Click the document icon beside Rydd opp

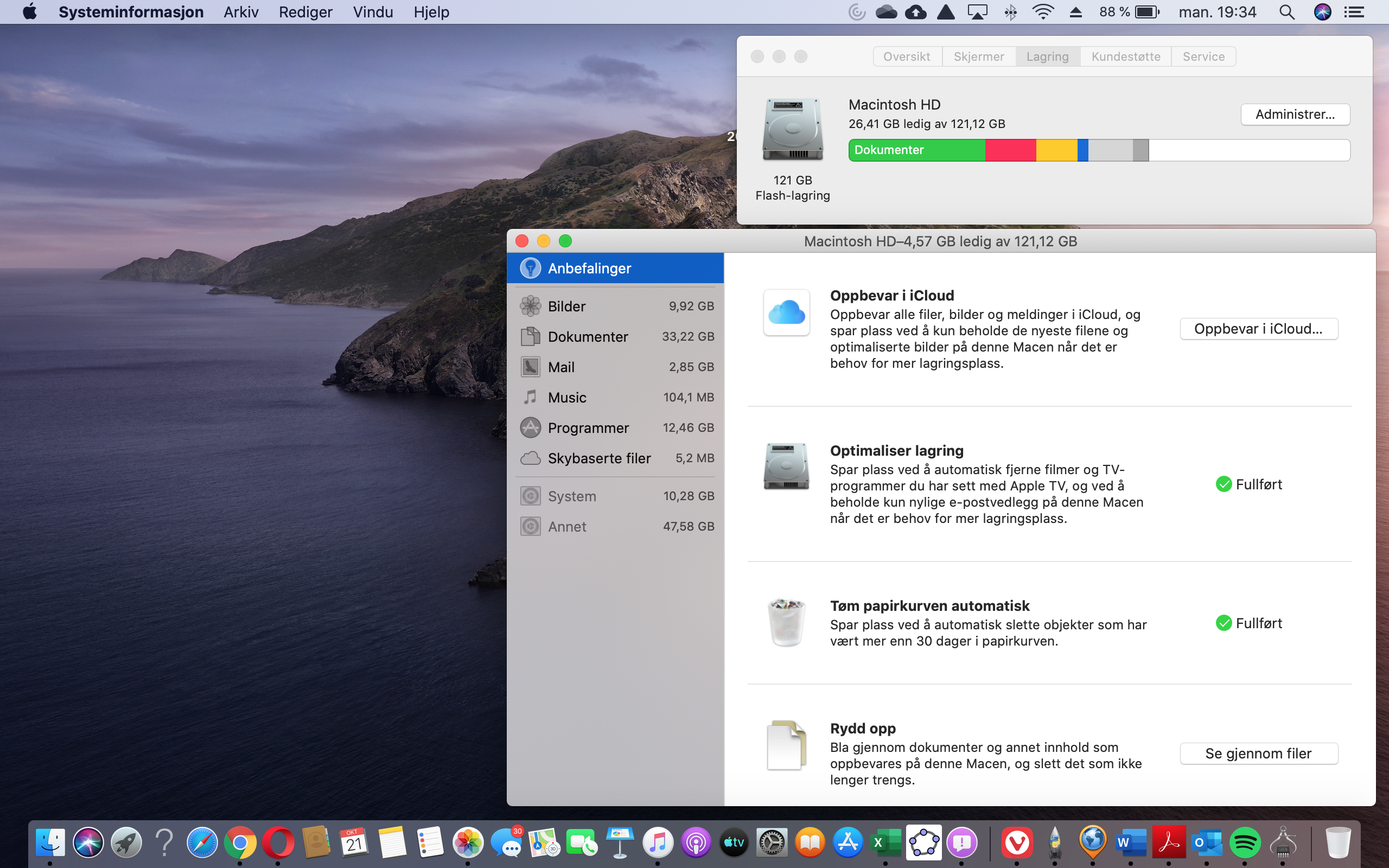tap(786, 744)
